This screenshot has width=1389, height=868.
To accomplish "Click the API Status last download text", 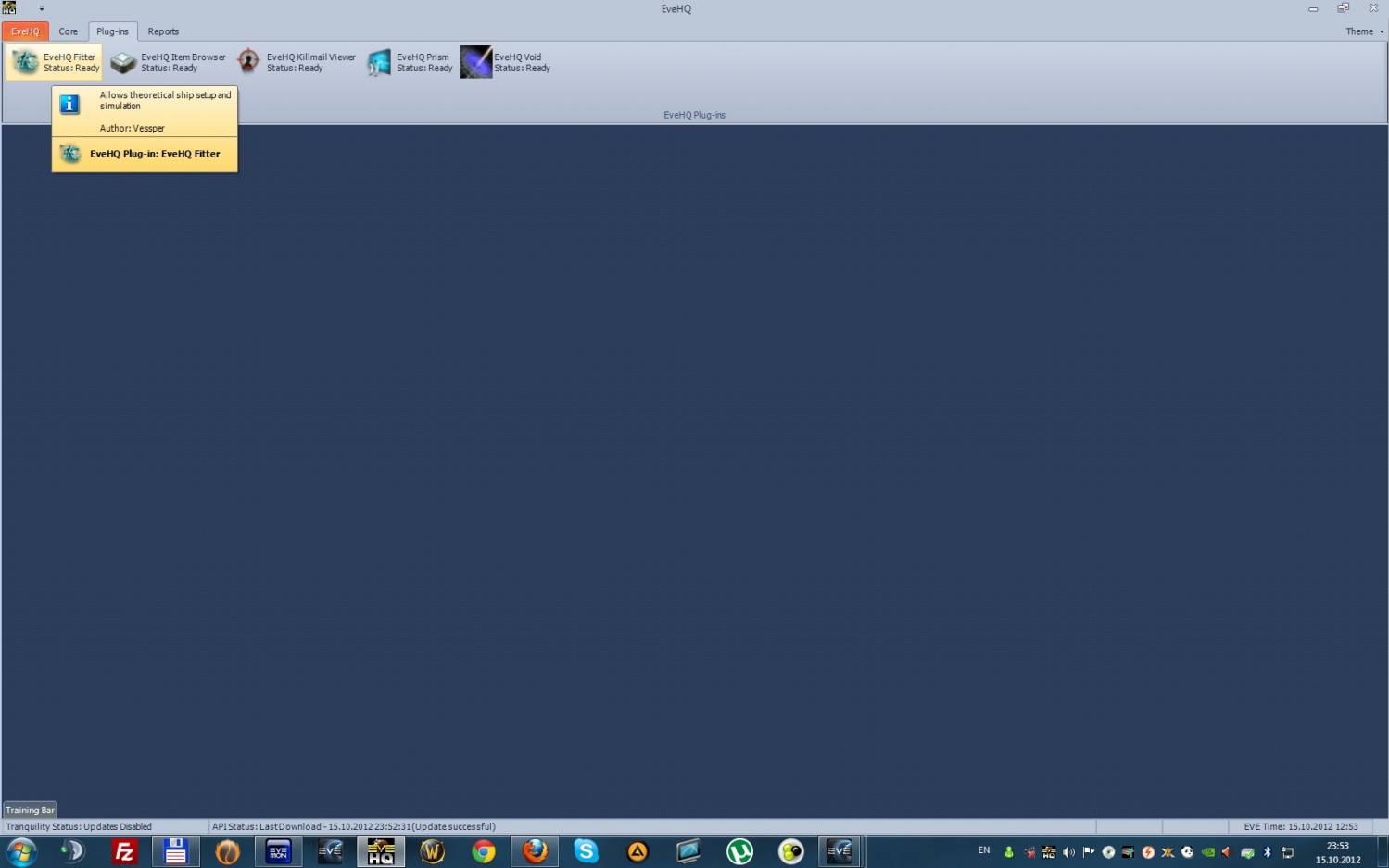I will tap(354, 826).
